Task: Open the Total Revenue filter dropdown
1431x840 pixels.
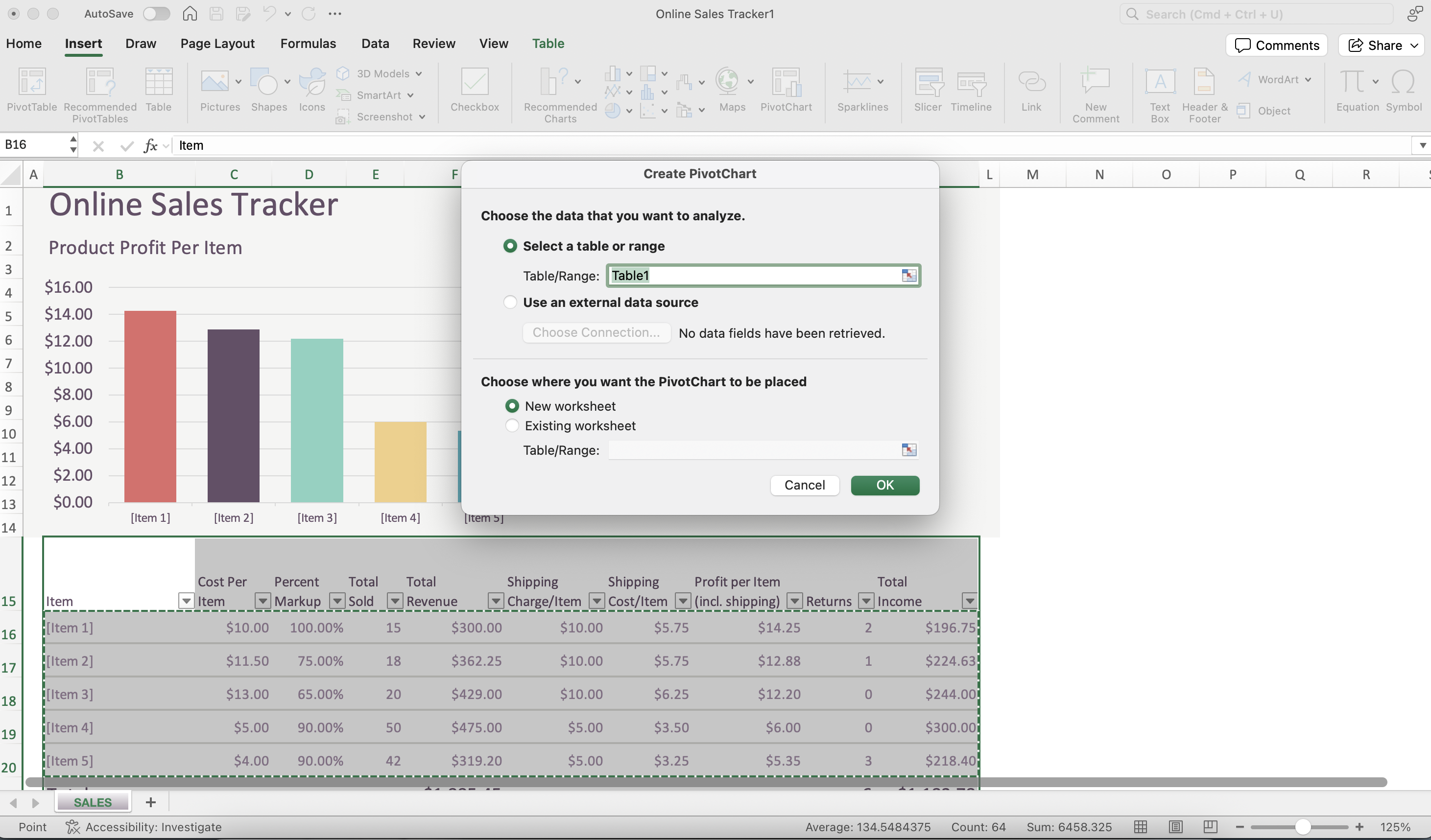Action: pyautogui.click(x=496, y=601)
